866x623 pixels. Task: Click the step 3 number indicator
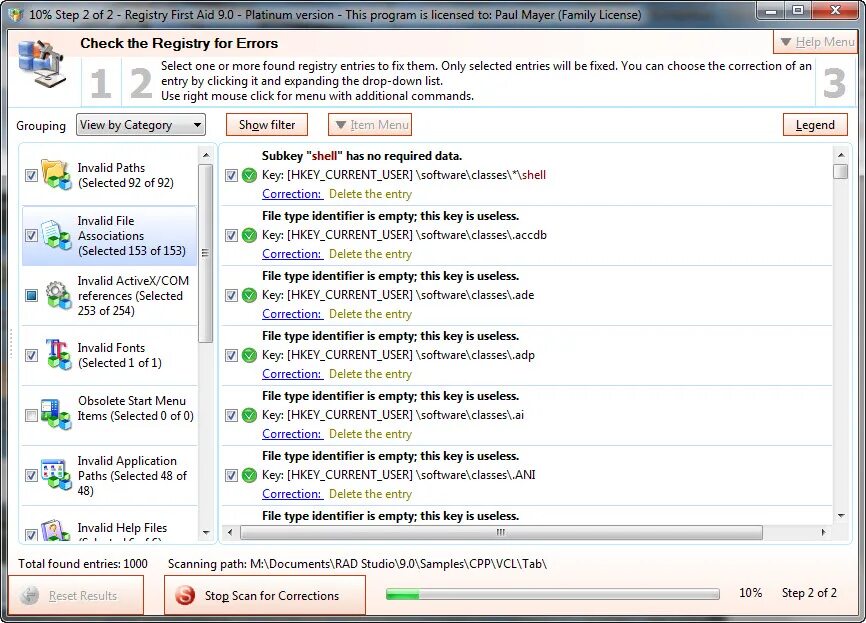tap(834, 83)
